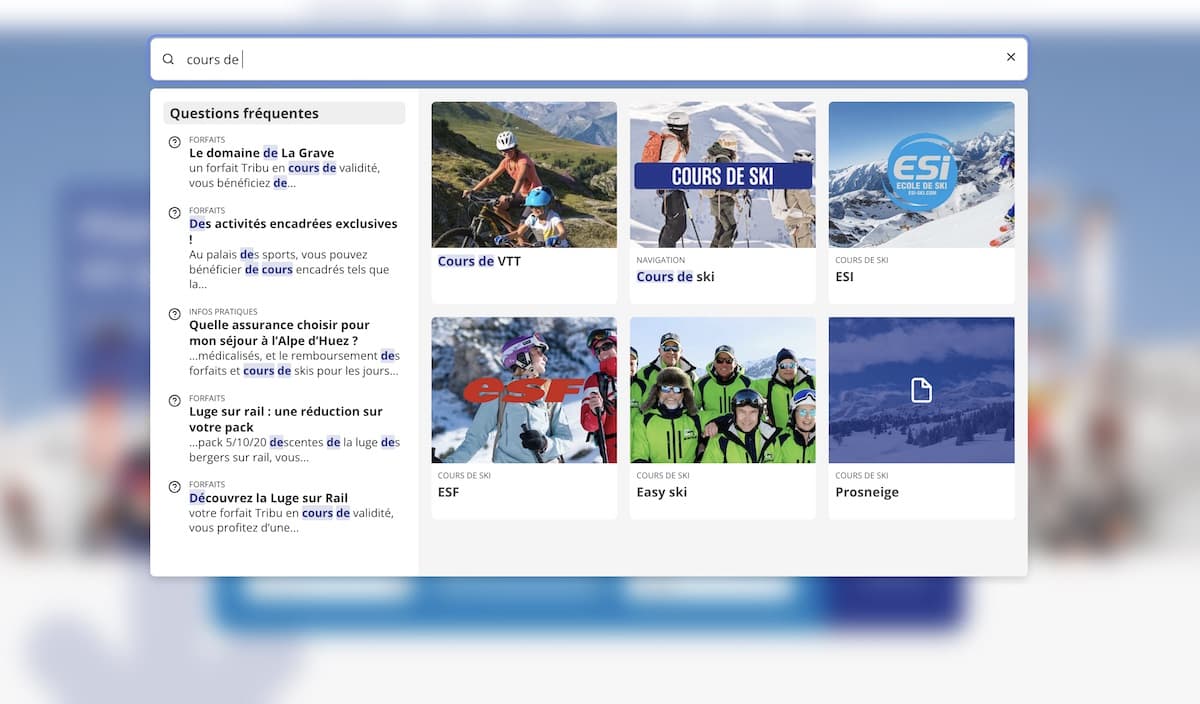The image size is (1200, 704).
Task: Select the "Cours de VTT" result title
Action: coord(479,261)
